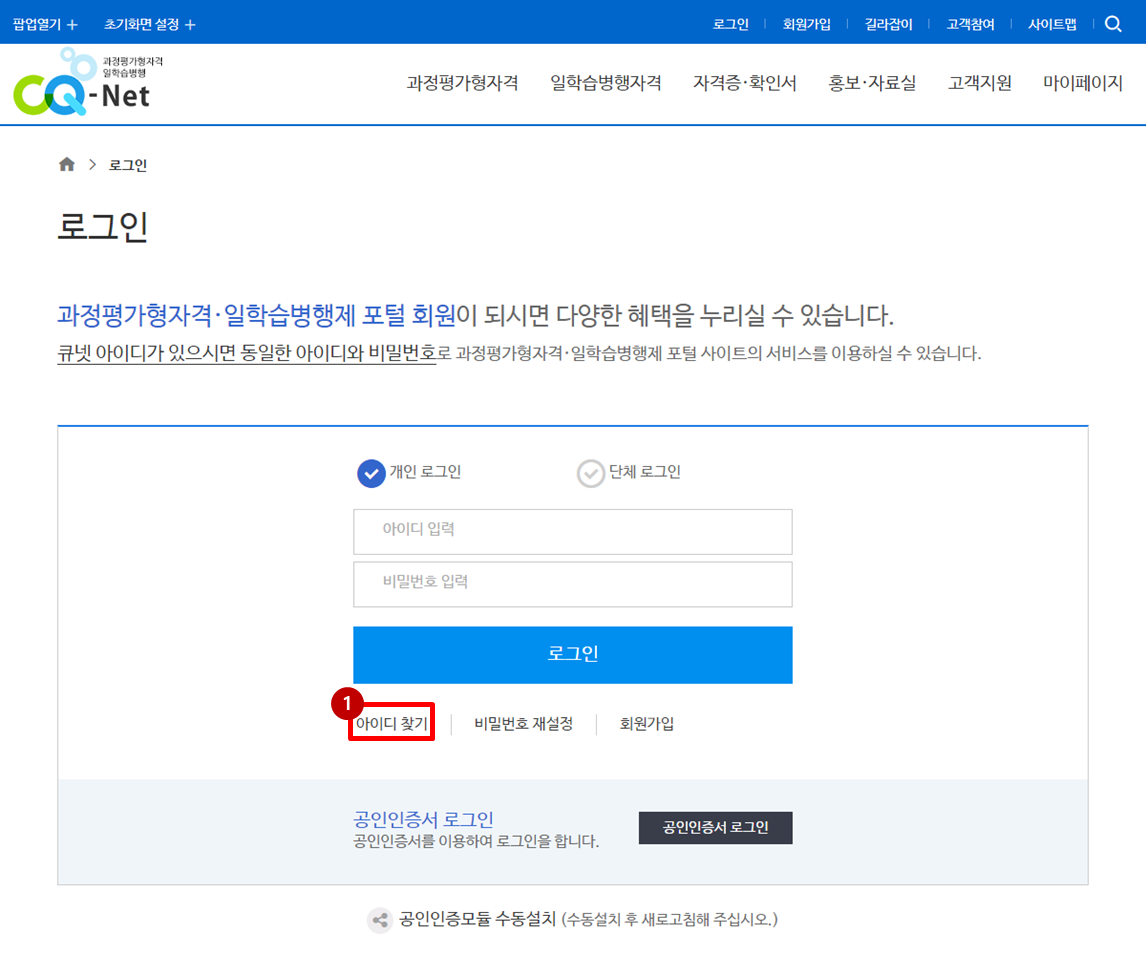Click the 비밀번호 재설정 link
The image size is (1146, 955).
tap(523, 723)
